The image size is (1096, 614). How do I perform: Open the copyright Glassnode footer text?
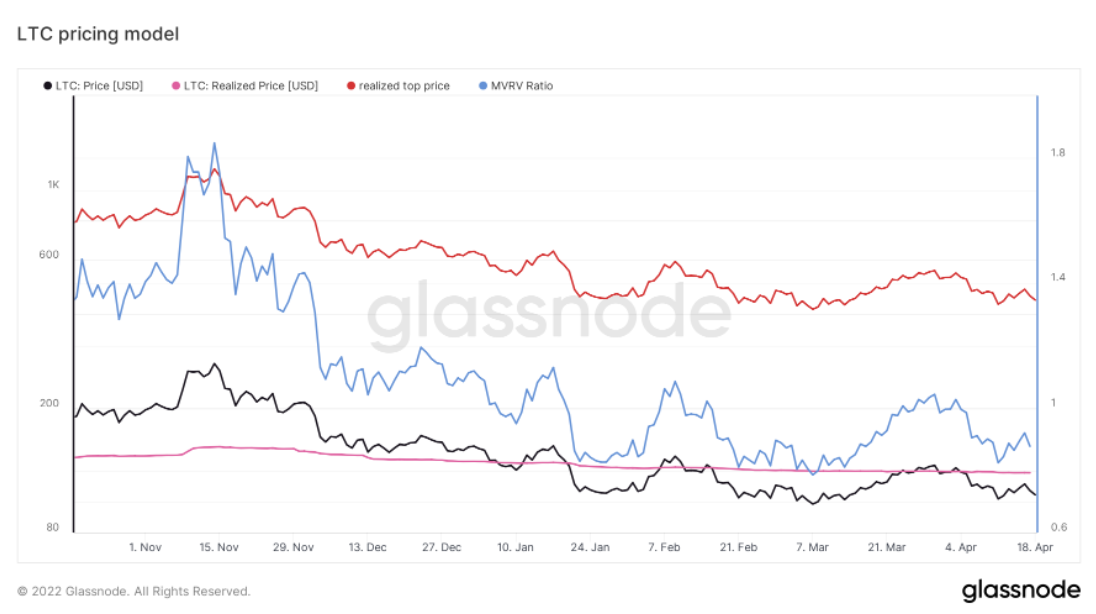[134, 591]
